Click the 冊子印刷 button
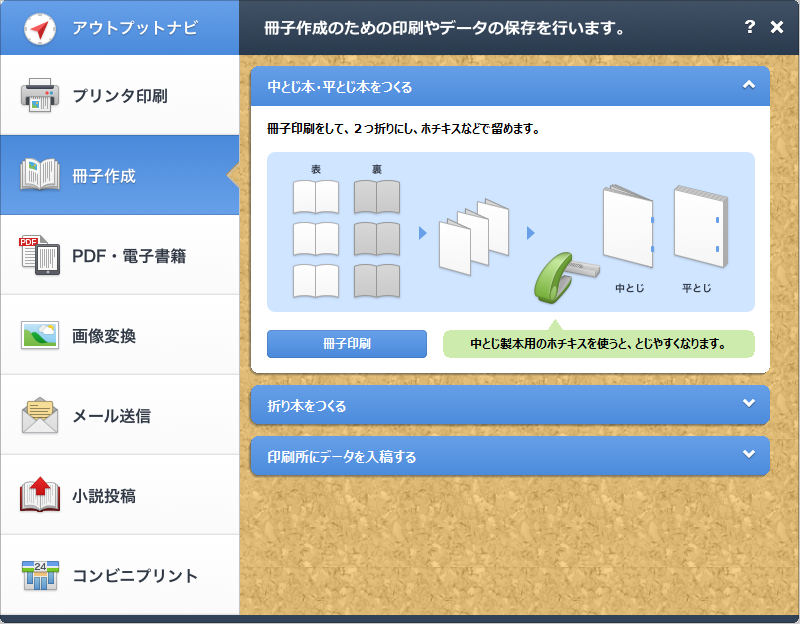The image size is (800, 624). coord(346,343)
